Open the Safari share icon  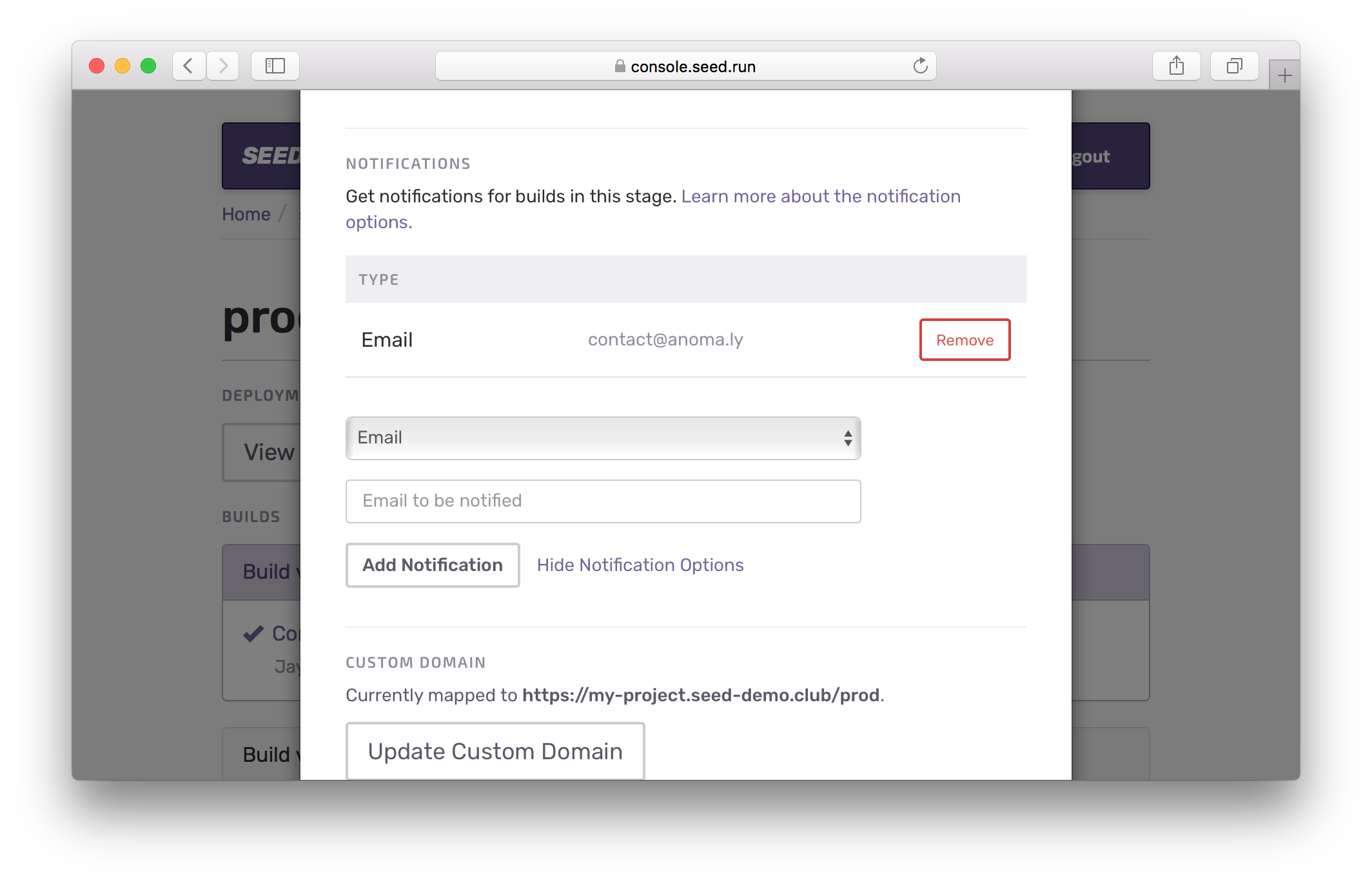(x=1176, y=66)
